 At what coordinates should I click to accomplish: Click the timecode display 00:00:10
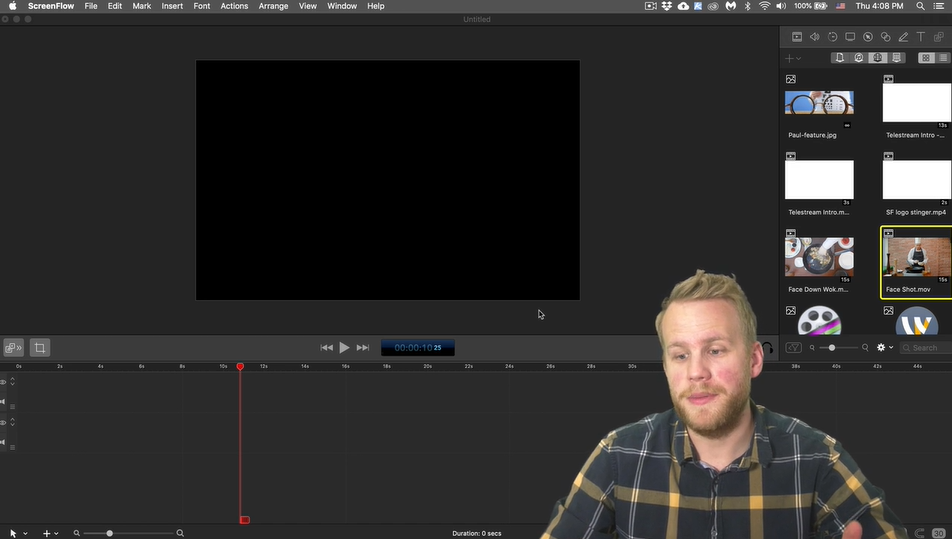tap(418, 348)
